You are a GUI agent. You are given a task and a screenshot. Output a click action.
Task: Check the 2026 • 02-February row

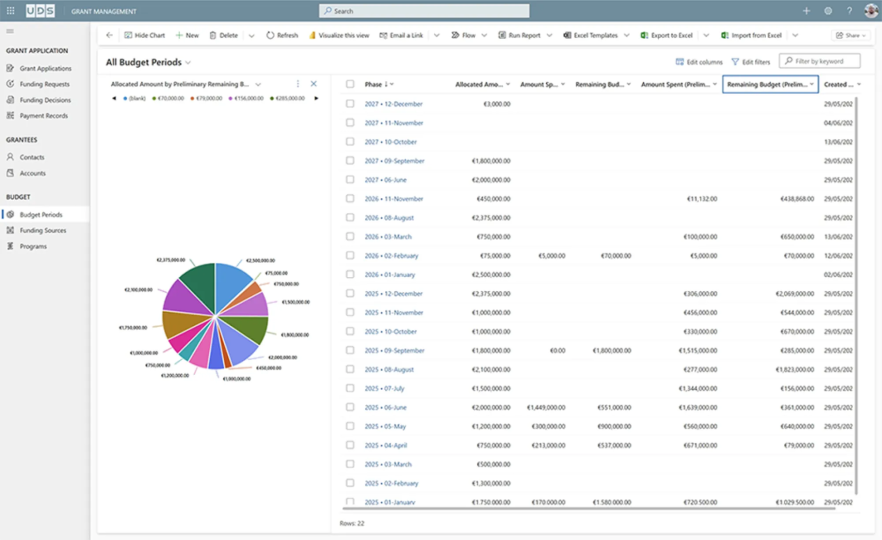pos(350,255)
